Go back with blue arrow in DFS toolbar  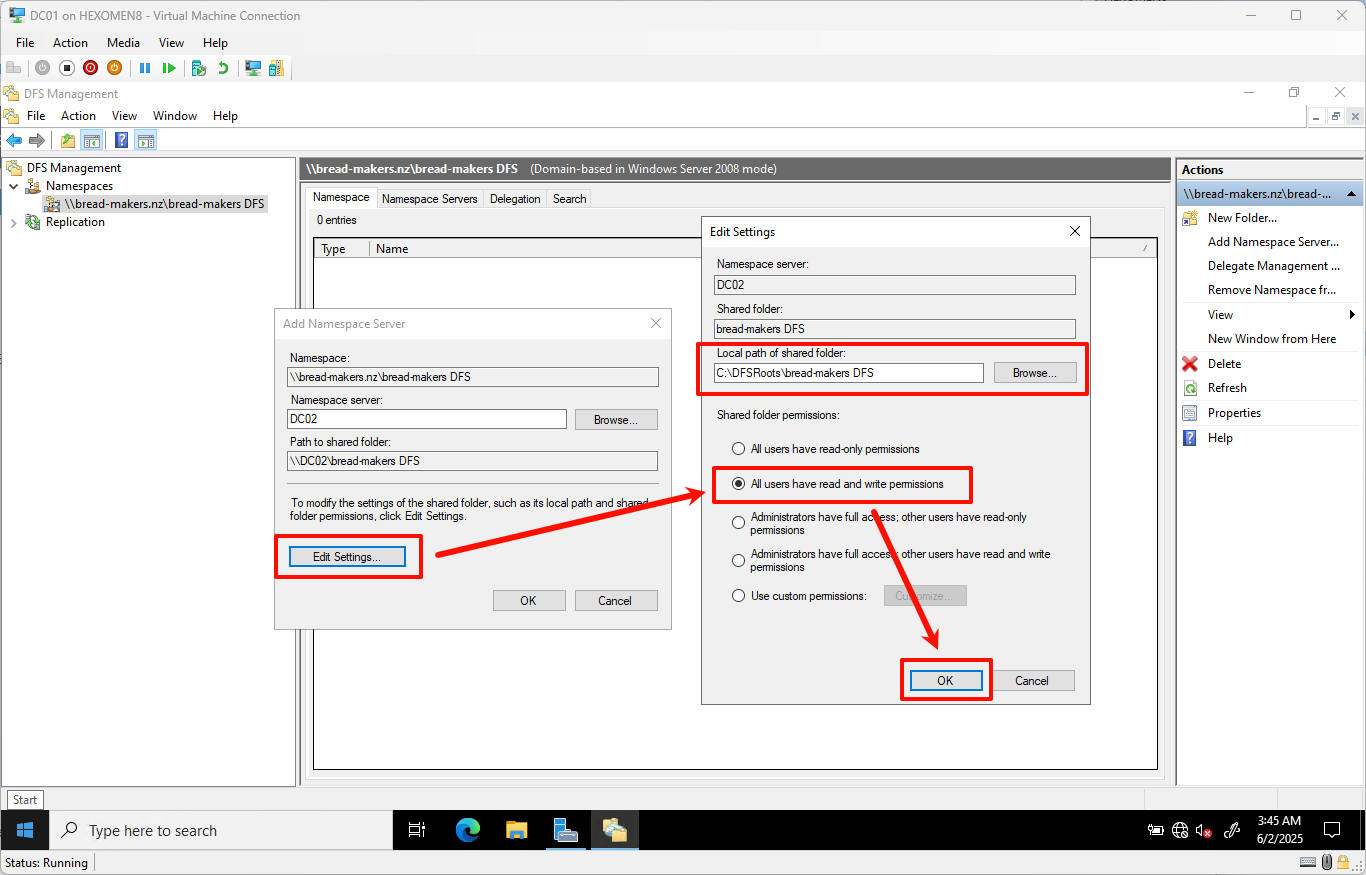click(14, 140)
